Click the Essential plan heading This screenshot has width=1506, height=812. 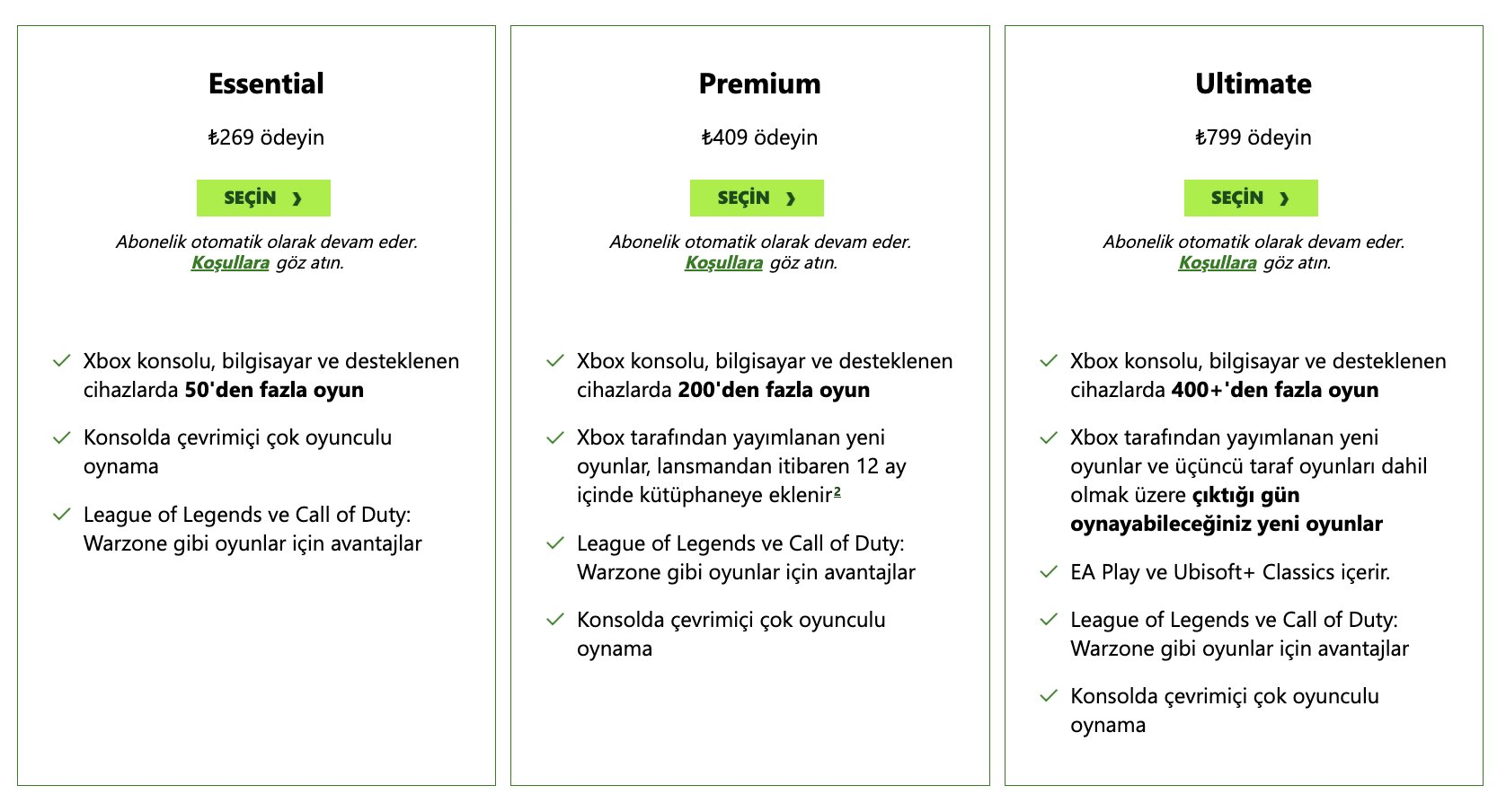click(266, 84)
